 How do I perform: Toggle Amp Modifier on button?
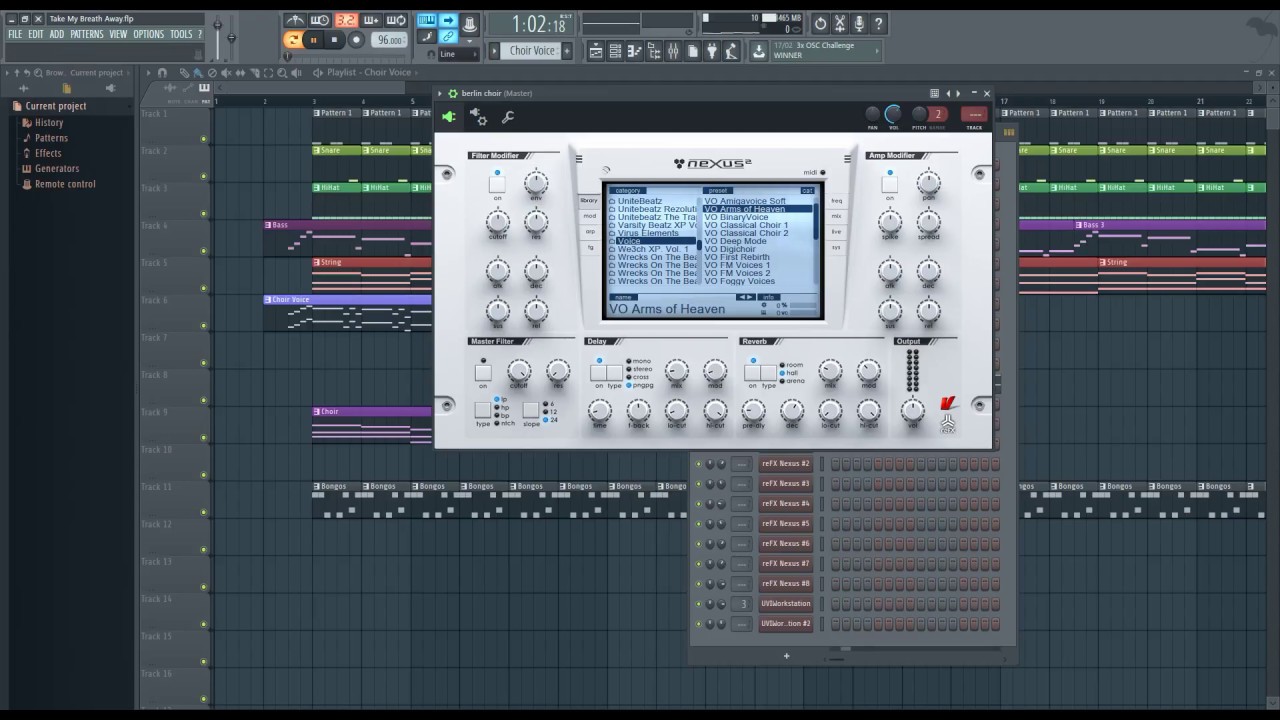tap(889, 184)
